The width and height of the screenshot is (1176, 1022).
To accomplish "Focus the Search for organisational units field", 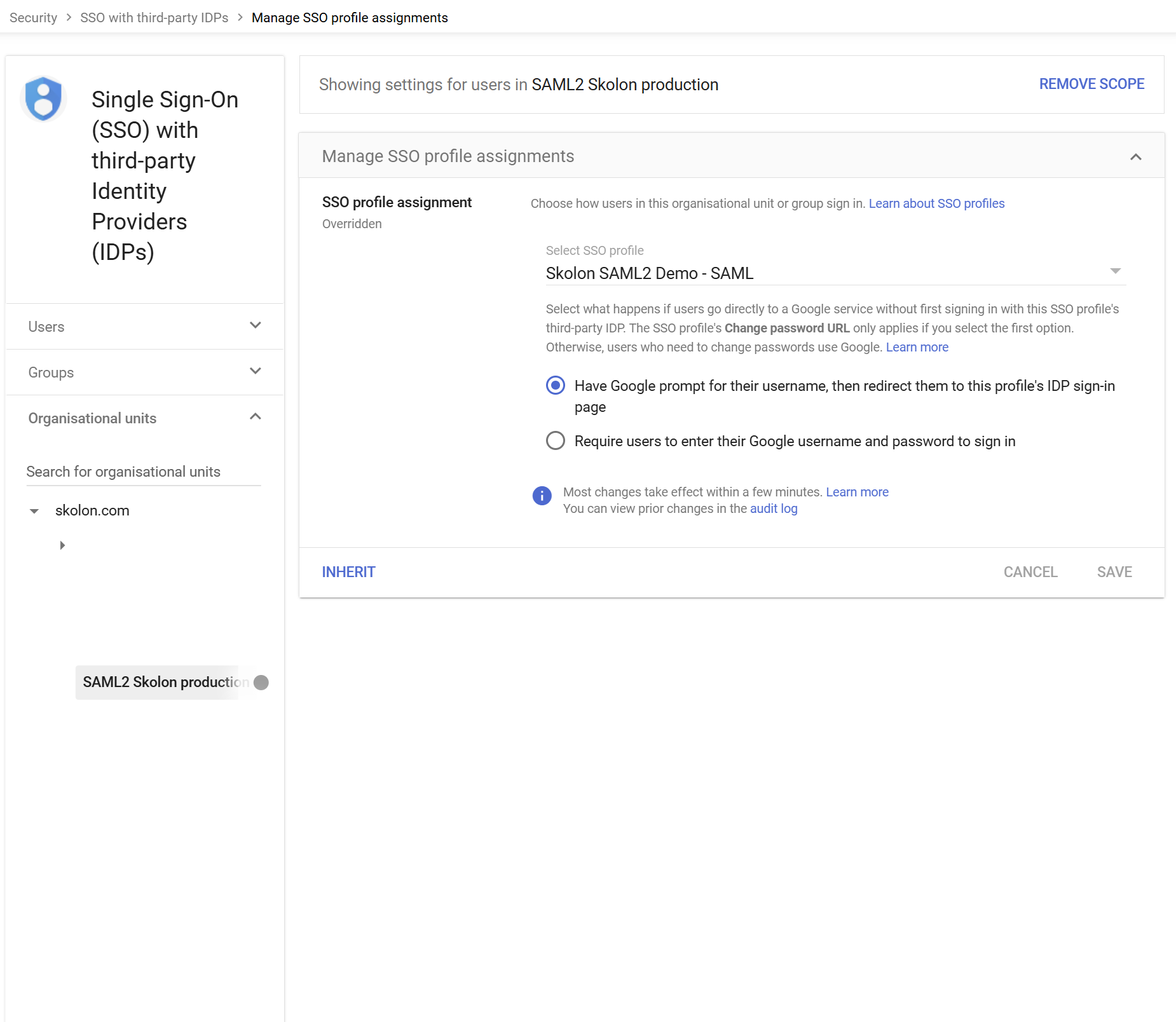I will 143,472.
